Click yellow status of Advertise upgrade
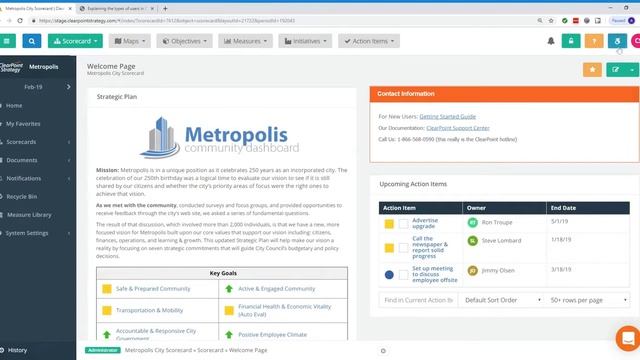The width and height of the screenshot is (640, 360). point(389,224)
